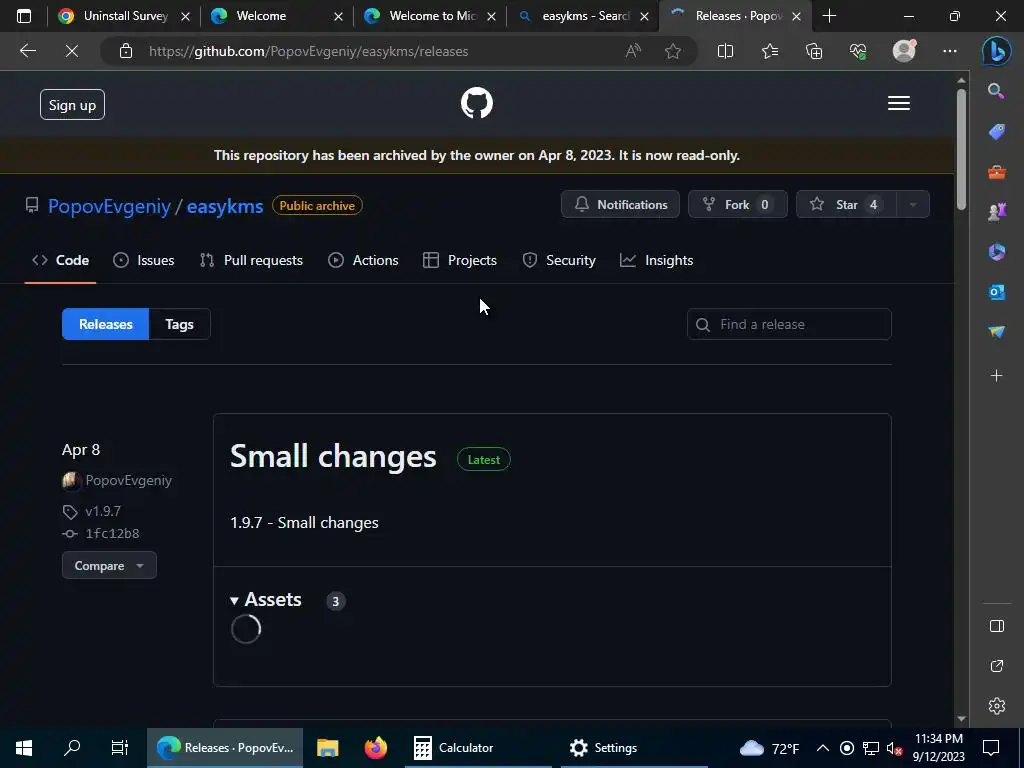Open commit 1fc12b8
Screen dimensions: 1024x768
point(112,534)
